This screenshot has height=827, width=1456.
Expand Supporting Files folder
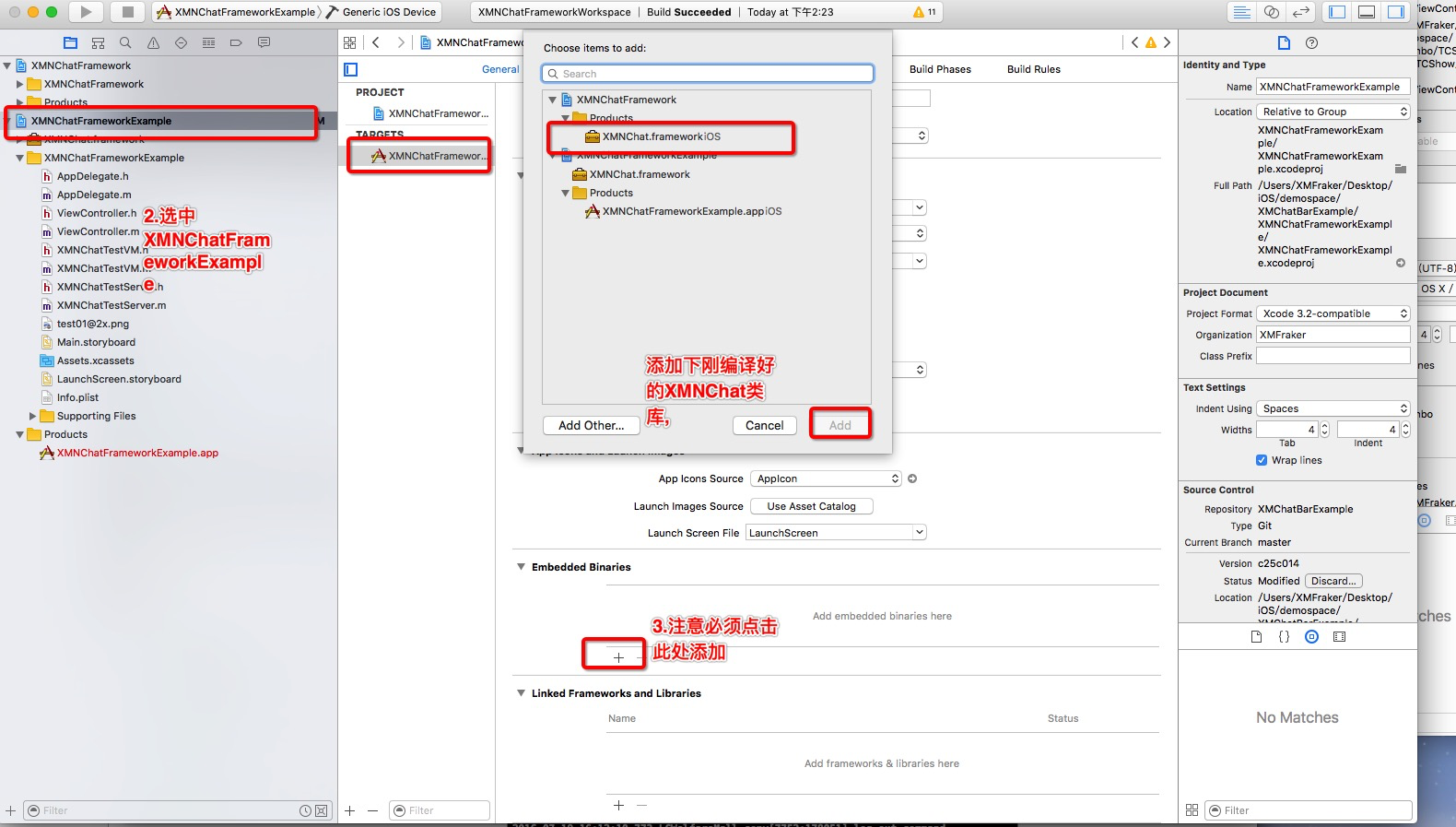[33, 416]
